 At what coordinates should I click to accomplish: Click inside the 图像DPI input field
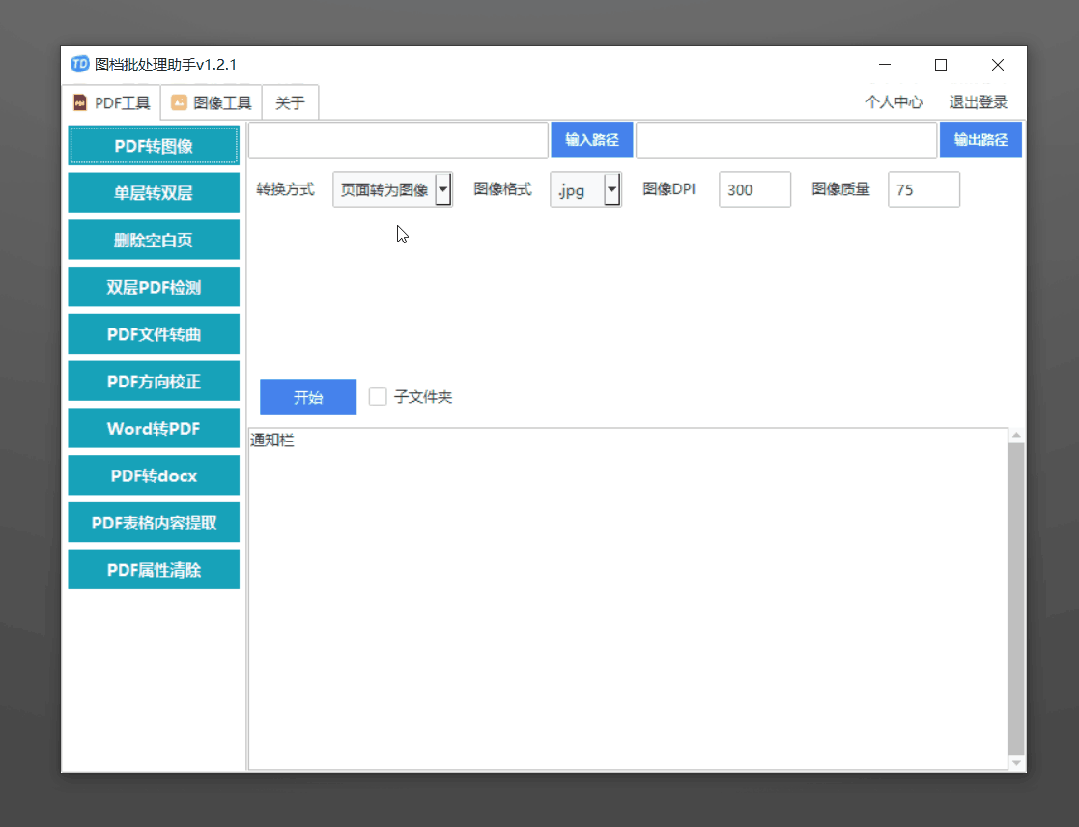click(754, 189)
